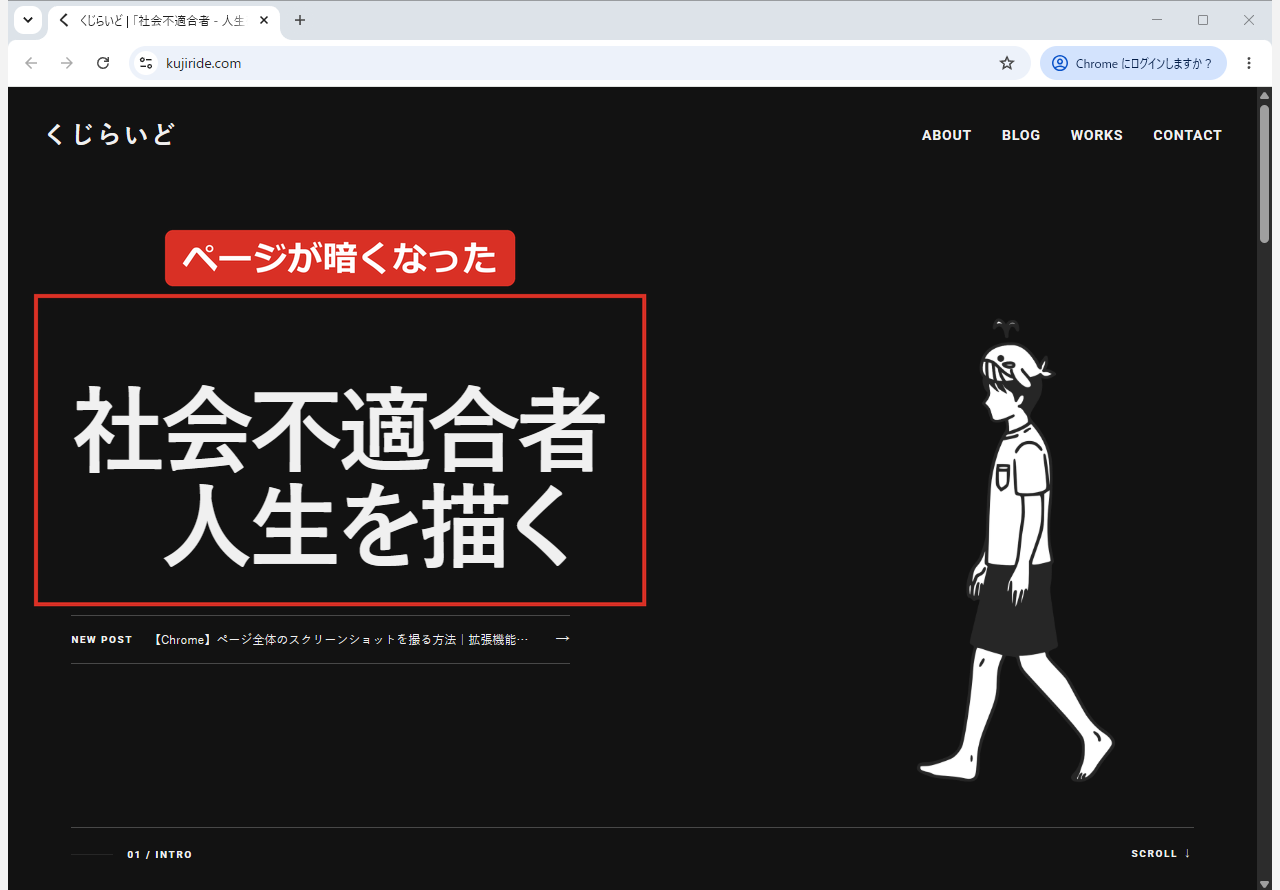
Task: Open the tab search dropdown arrow
Action: (x=28, y=20)
